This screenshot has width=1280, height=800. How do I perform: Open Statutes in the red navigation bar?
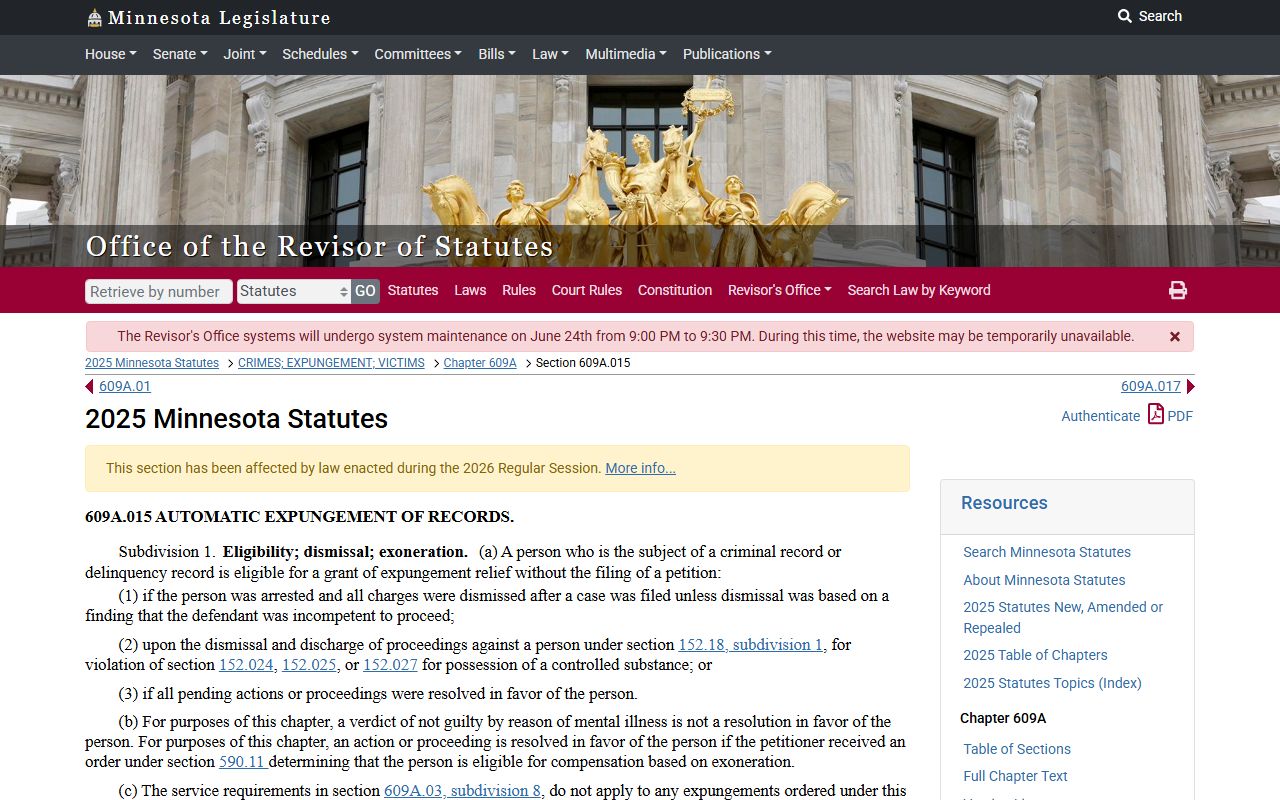[x=413, y=290]
